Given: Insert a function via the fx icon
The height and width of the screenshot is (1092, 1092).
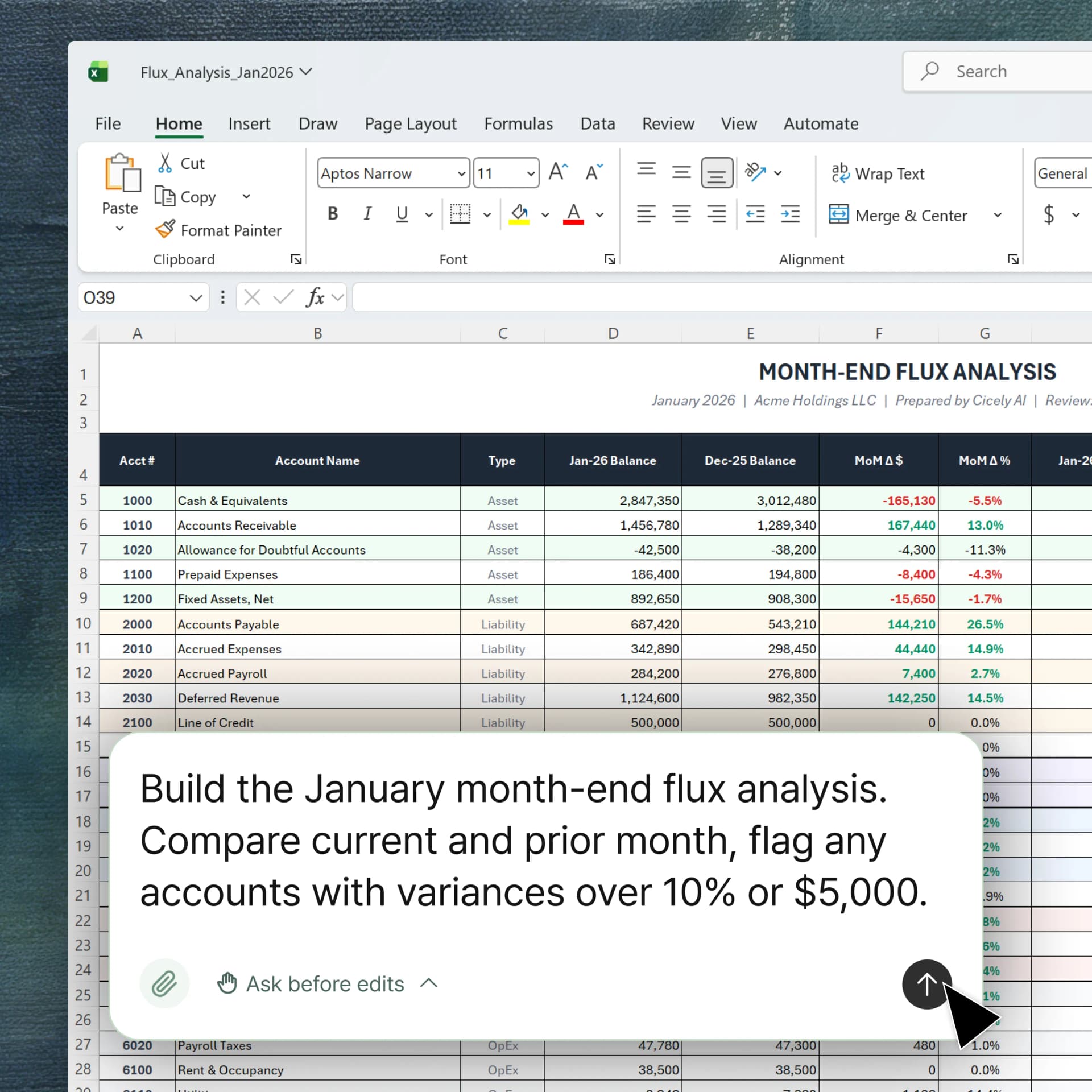Looking at the screenshot, I should click(x=316, y=297).
